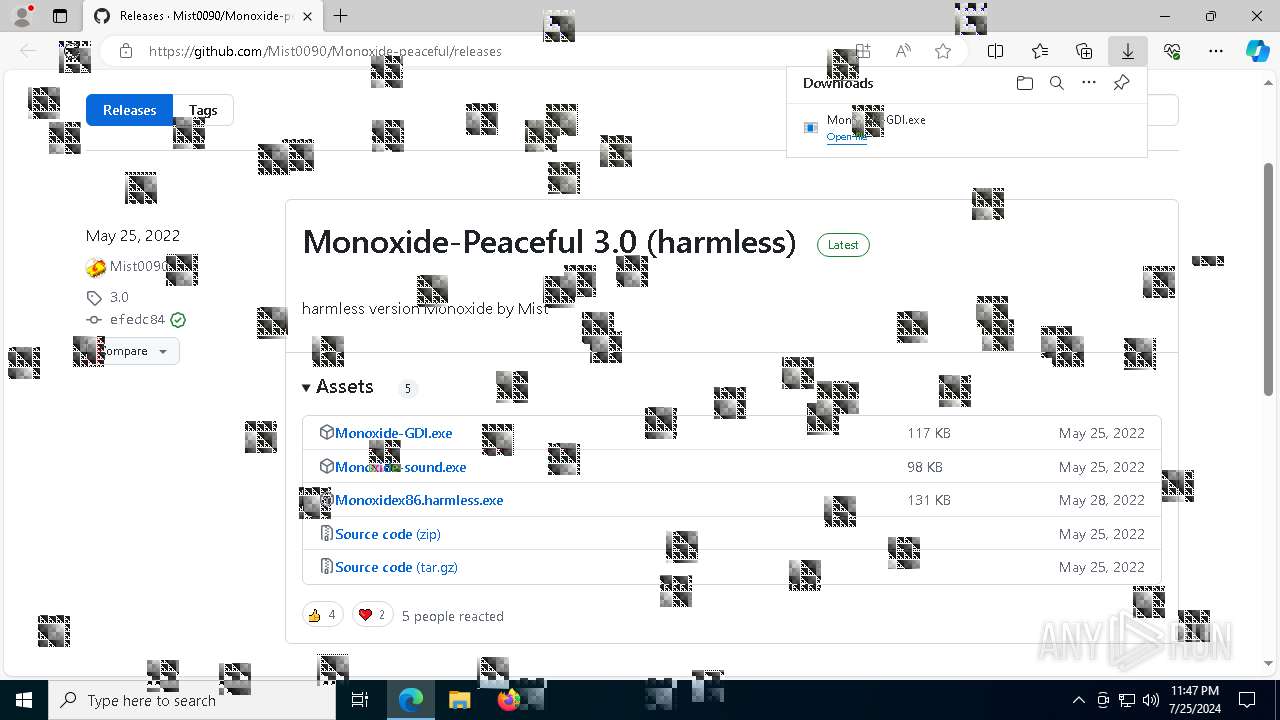Open the tab actions menu icon
The width and height of the screenshot is (1280, 720).
[60, 16]
